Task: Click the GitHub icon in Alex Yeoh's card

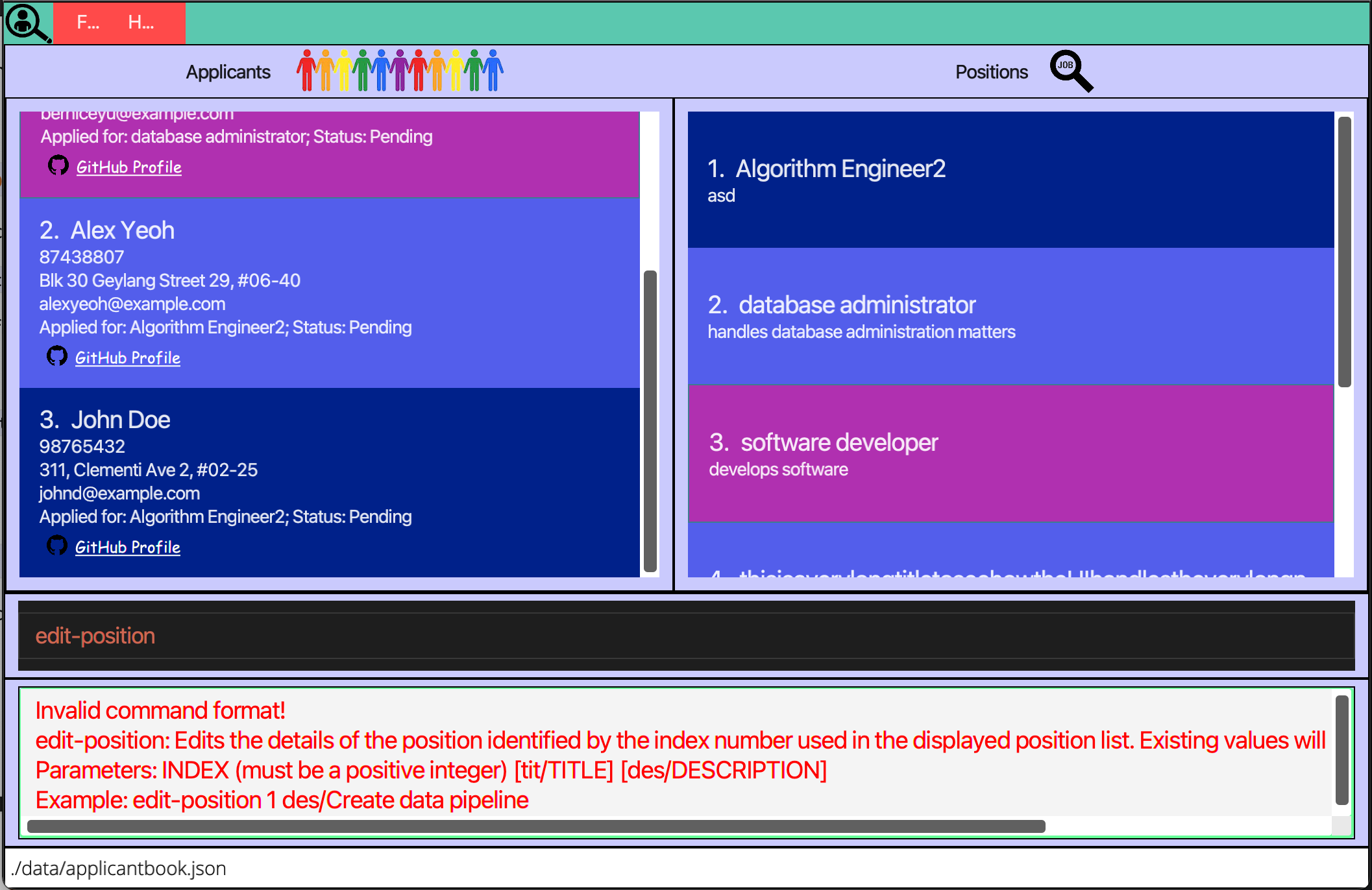Action: click(57, 356)
